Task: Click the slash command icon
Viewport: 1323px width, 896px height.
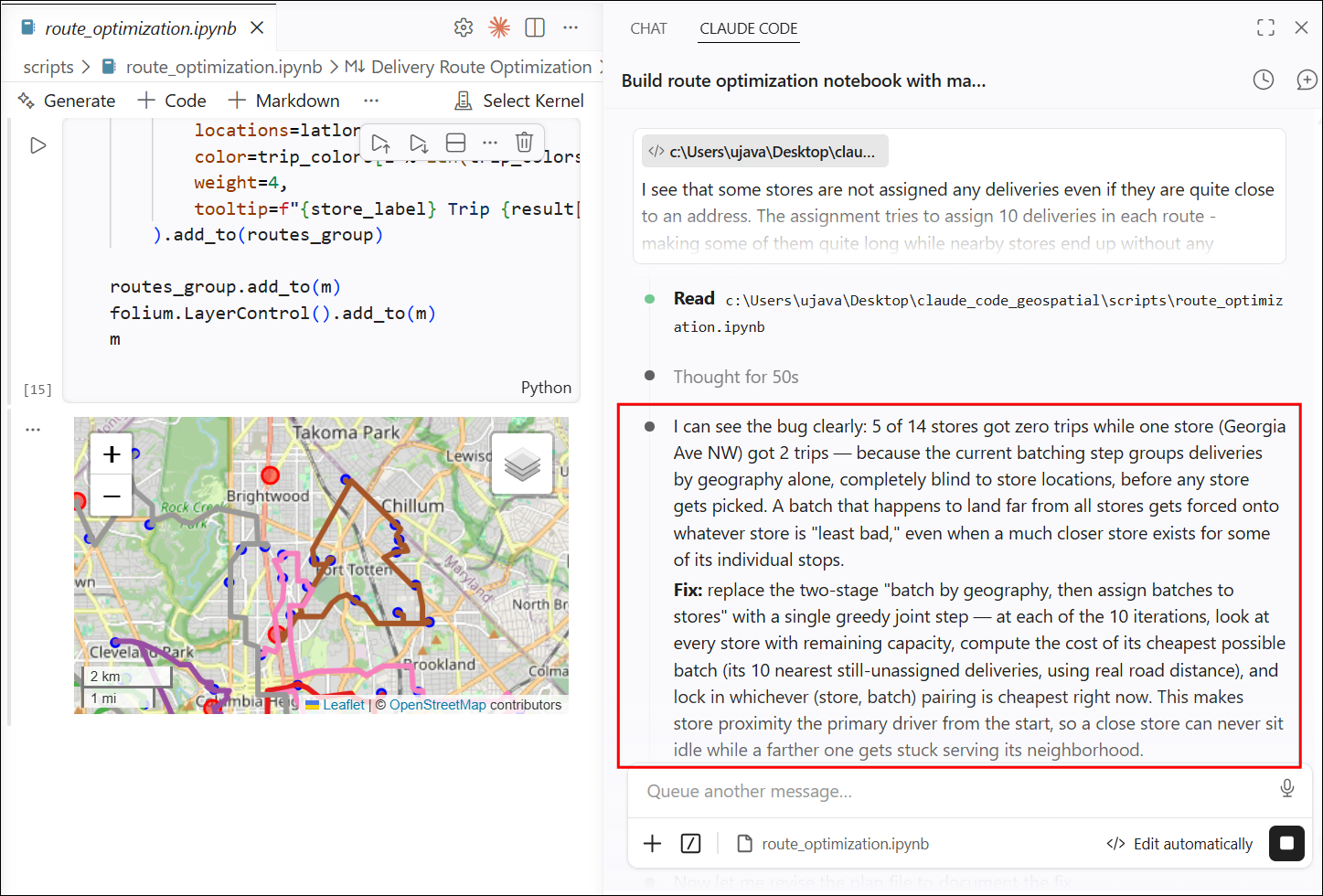Action: [690, 844]
